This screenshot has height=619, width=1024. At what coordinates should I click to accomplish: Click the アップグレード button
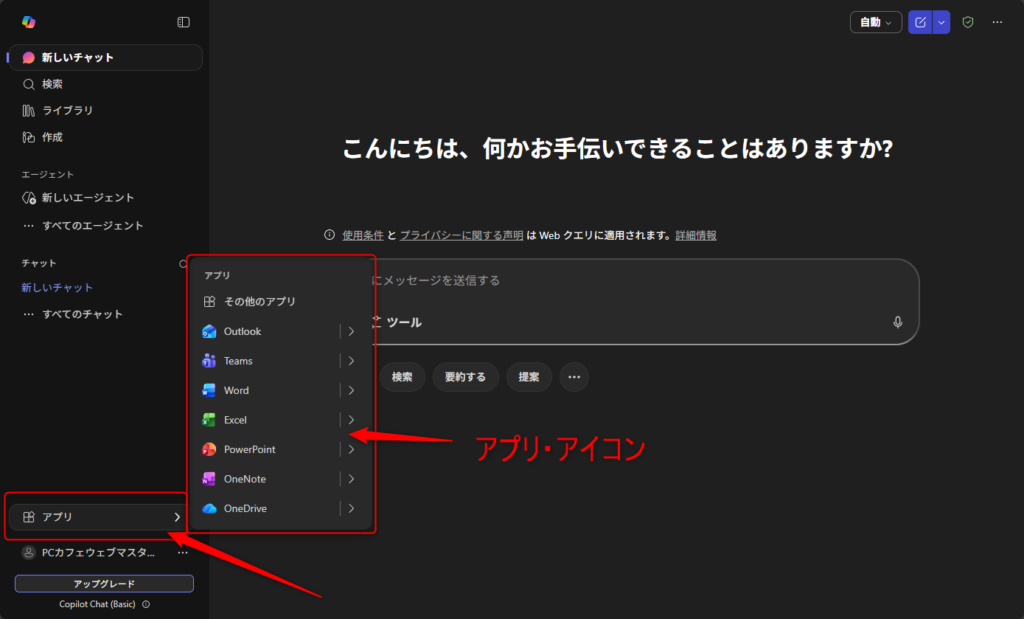coord(104,584)
